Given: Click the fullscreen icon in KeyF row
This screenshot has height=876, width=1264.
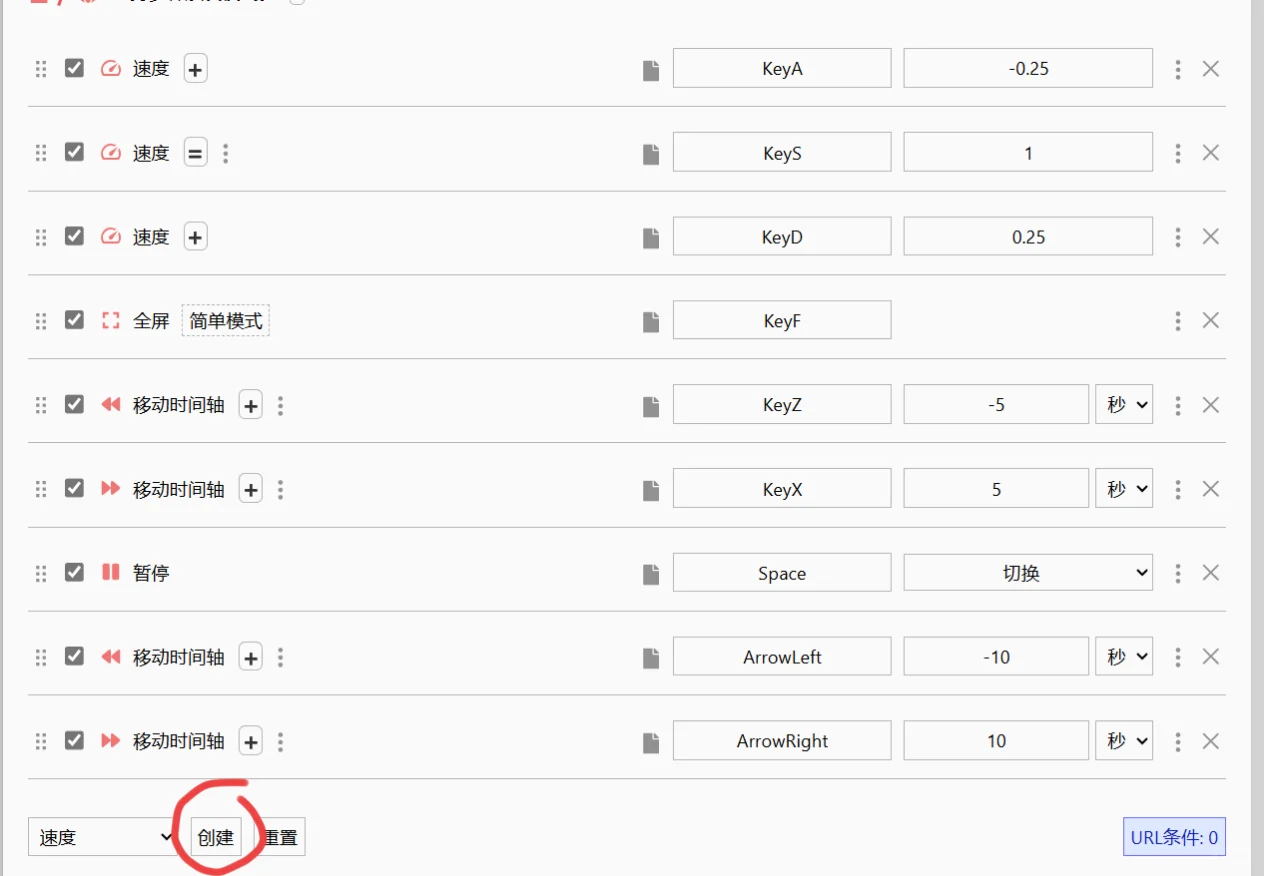Looking at the screenshot, I should (111, 321).
